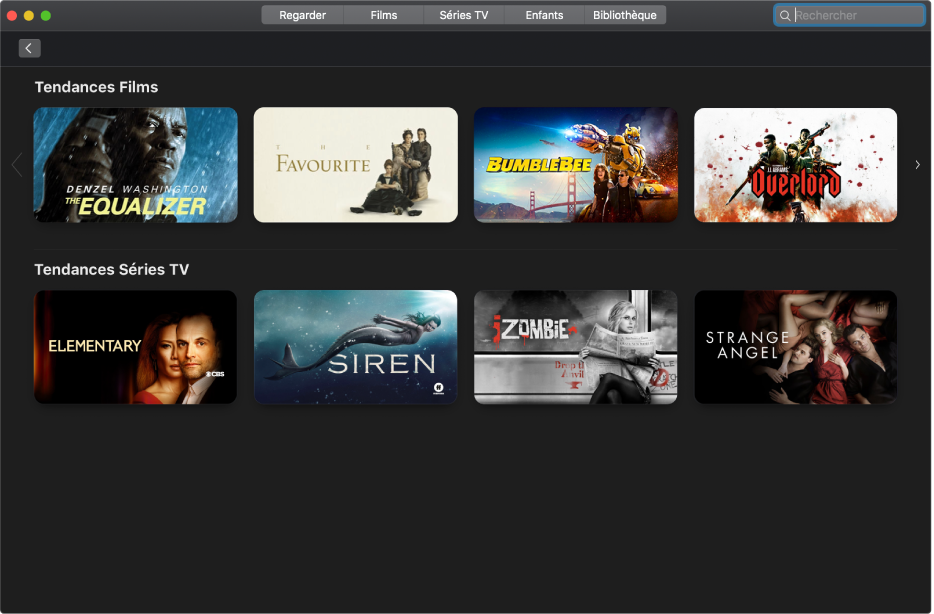Click the back chevron button
The image size is (934, 614).
point(29,48)
